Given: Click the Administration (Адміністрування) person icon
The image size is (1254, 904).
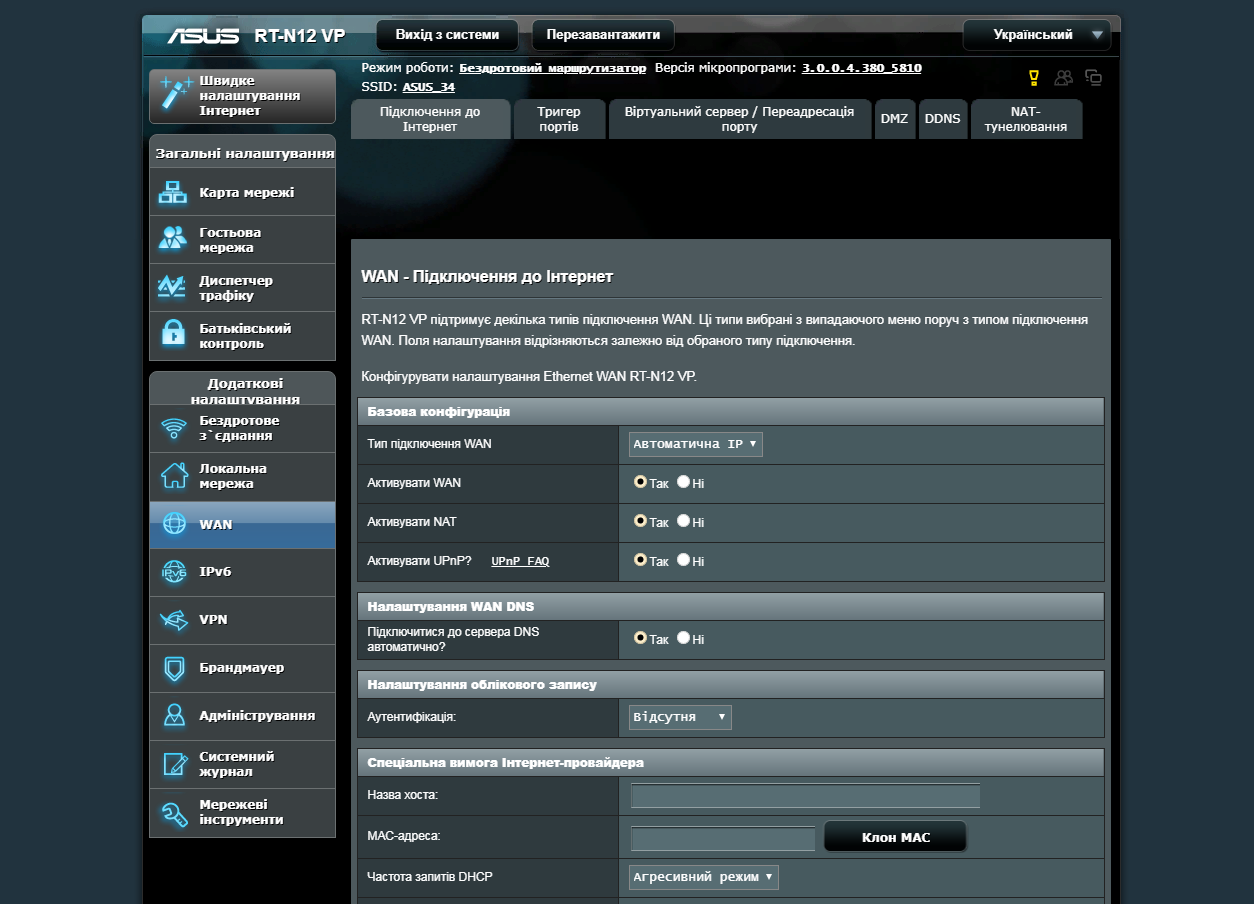Looking at the screenshot, I should click(x=174, y=716).
